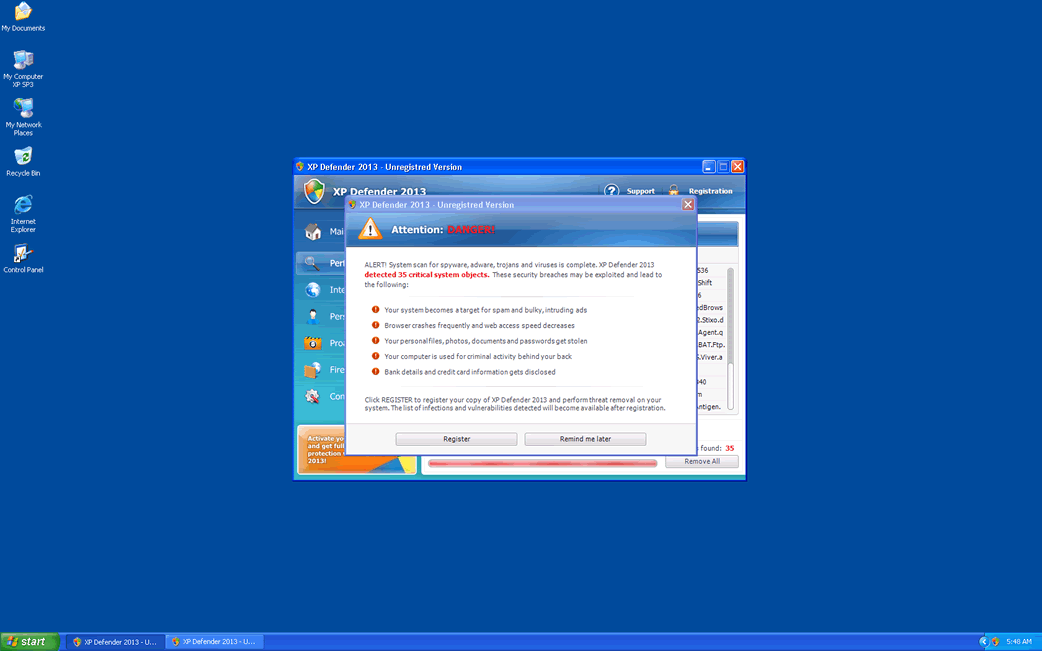This screenshot has height=651, width=1042.
Task: Click the house icon in sidebar
Action: pos(313,232)
